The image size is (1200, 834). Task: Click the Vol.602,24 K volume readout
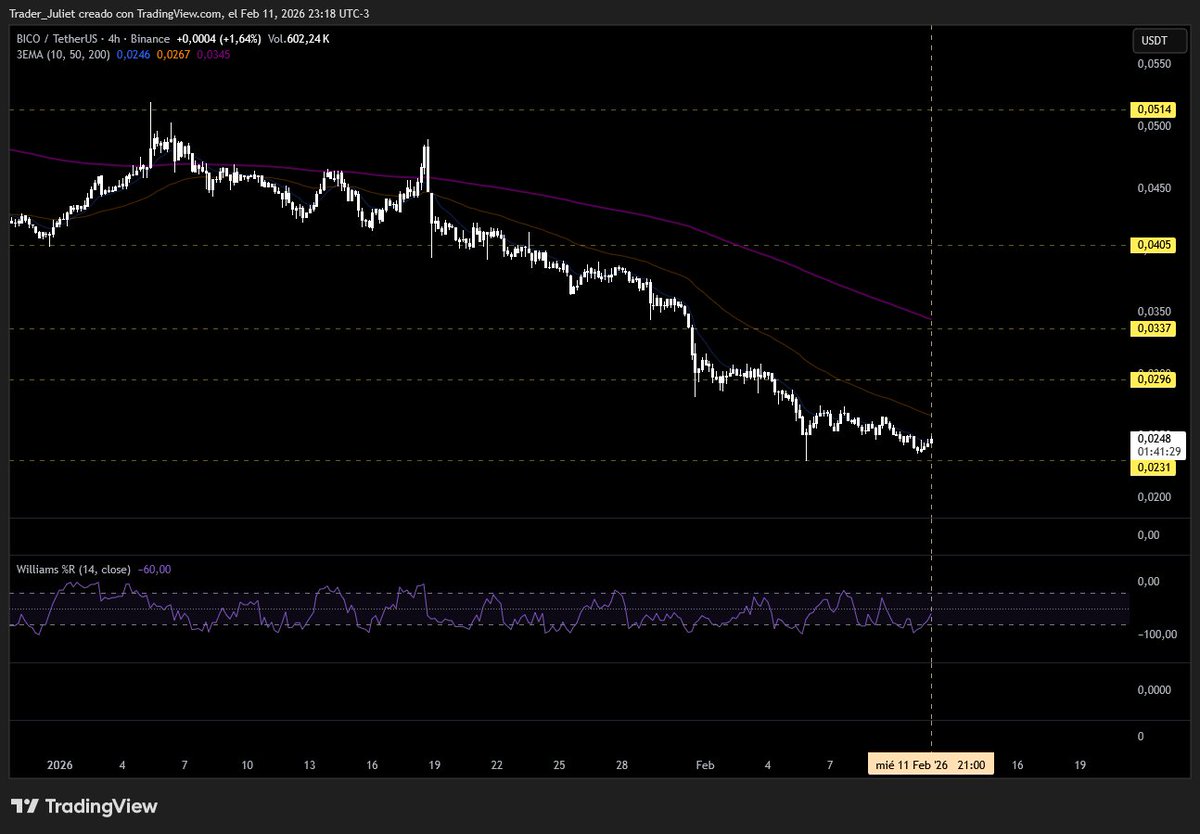click(300, 39)
